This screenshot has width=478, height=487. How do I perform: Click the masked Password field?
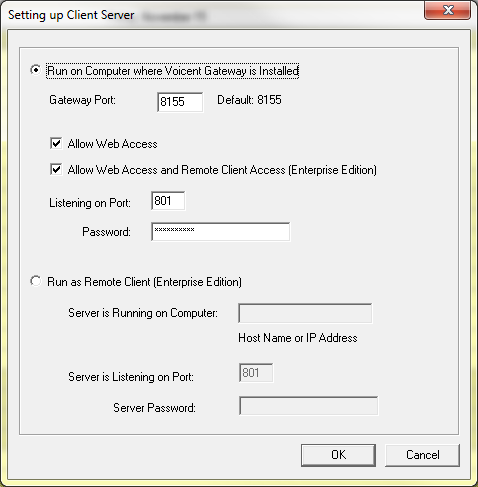pyautogui.click(x=220, y=232)
